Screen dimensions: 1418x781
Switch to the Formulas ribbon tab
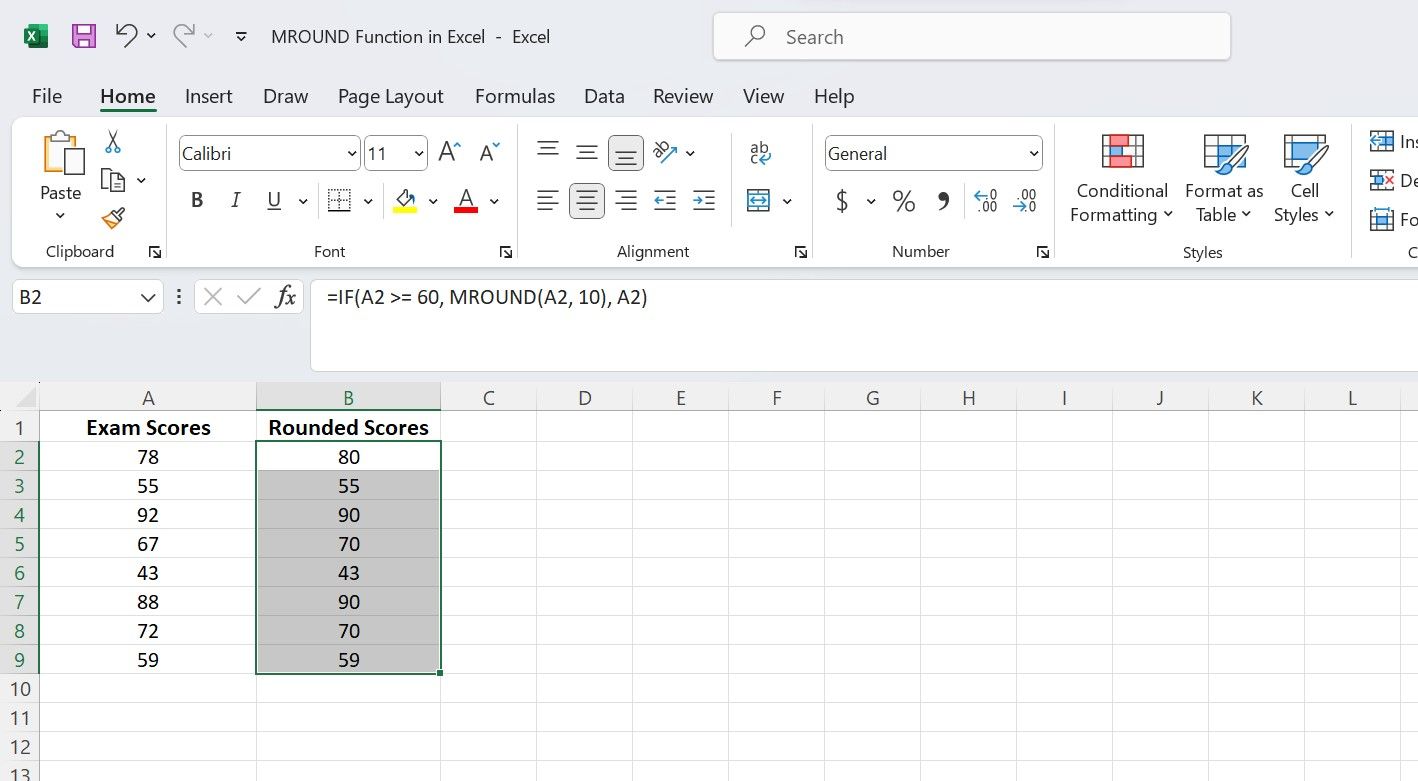[x=514, y=96]
